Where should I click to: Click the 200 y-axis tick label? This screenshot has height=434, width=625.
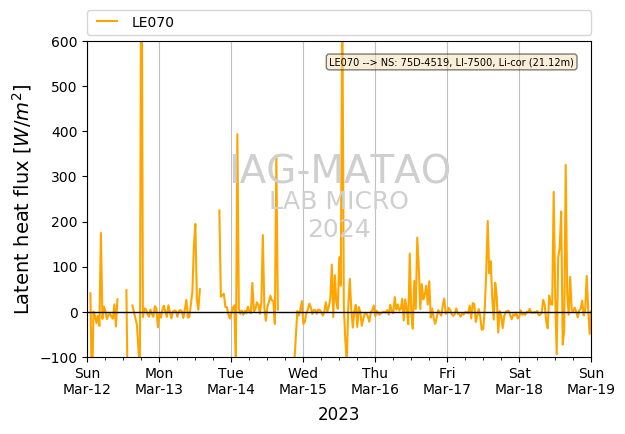[x=64, y=222]
